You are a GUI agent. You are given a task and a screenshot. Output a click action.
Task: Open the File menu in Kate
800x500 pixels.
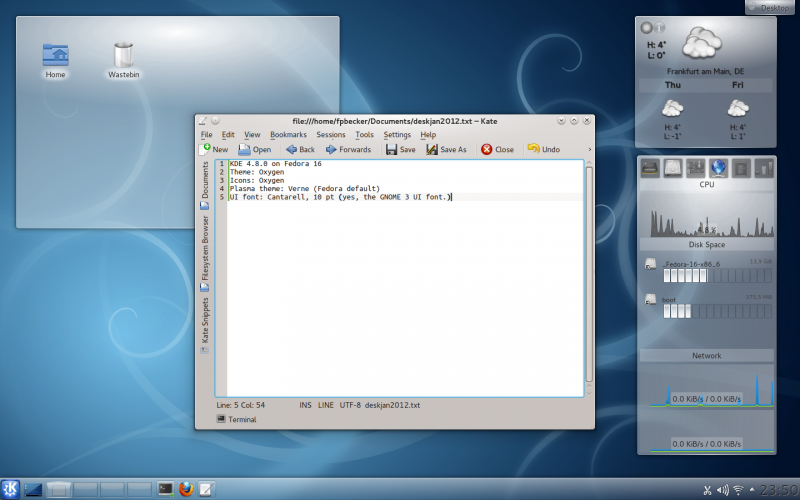207,135
